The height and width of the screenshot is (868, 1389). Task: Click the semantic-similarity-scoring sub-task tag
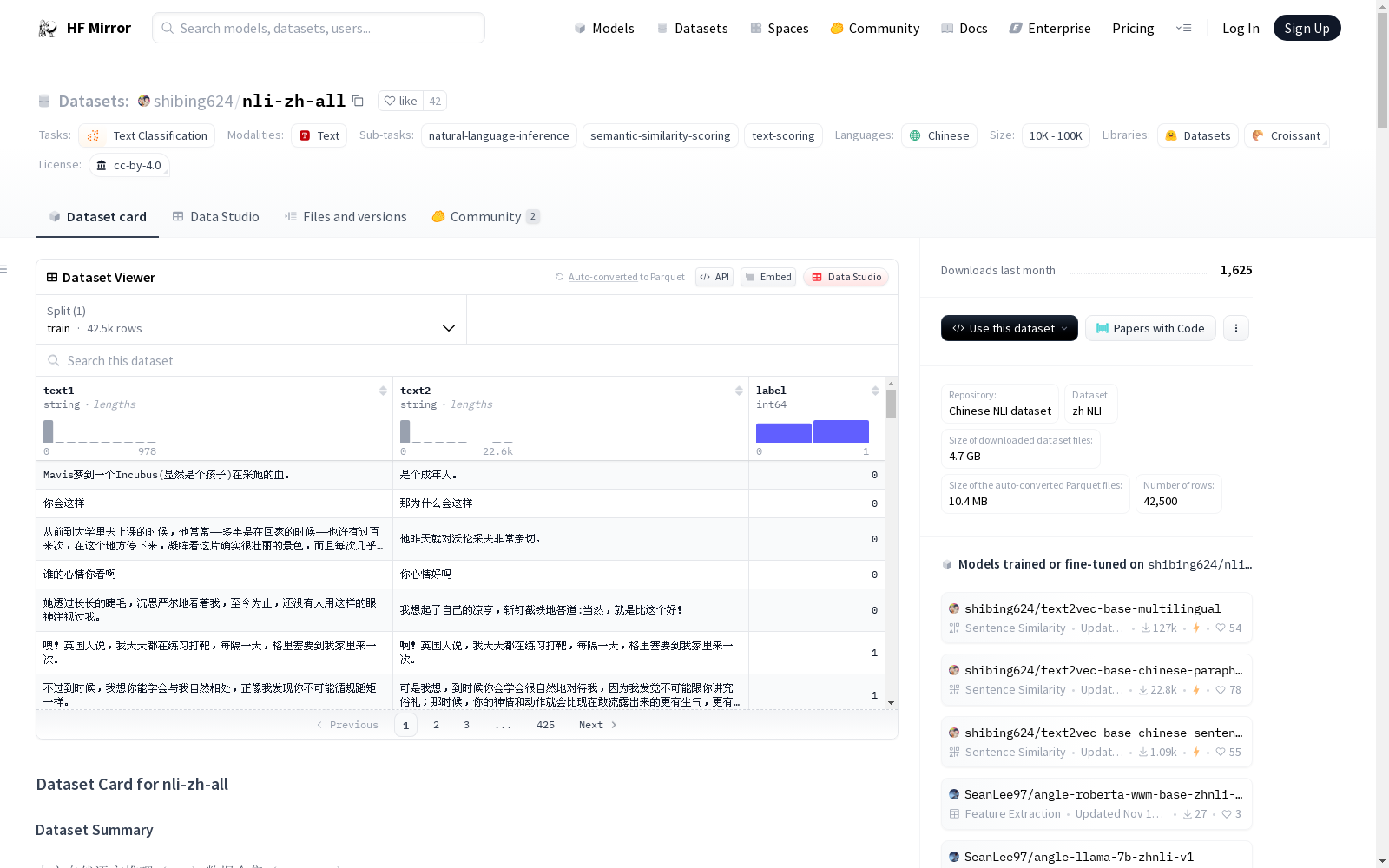(661, 135)
